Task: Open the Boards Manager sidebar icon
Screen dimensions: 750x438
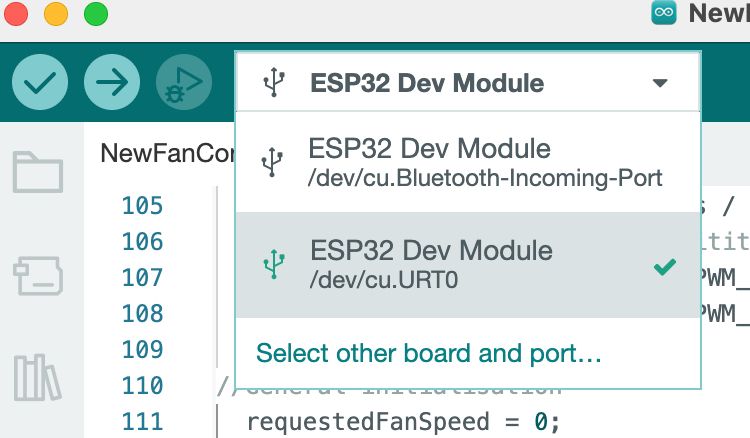Action: coord(38,275)
